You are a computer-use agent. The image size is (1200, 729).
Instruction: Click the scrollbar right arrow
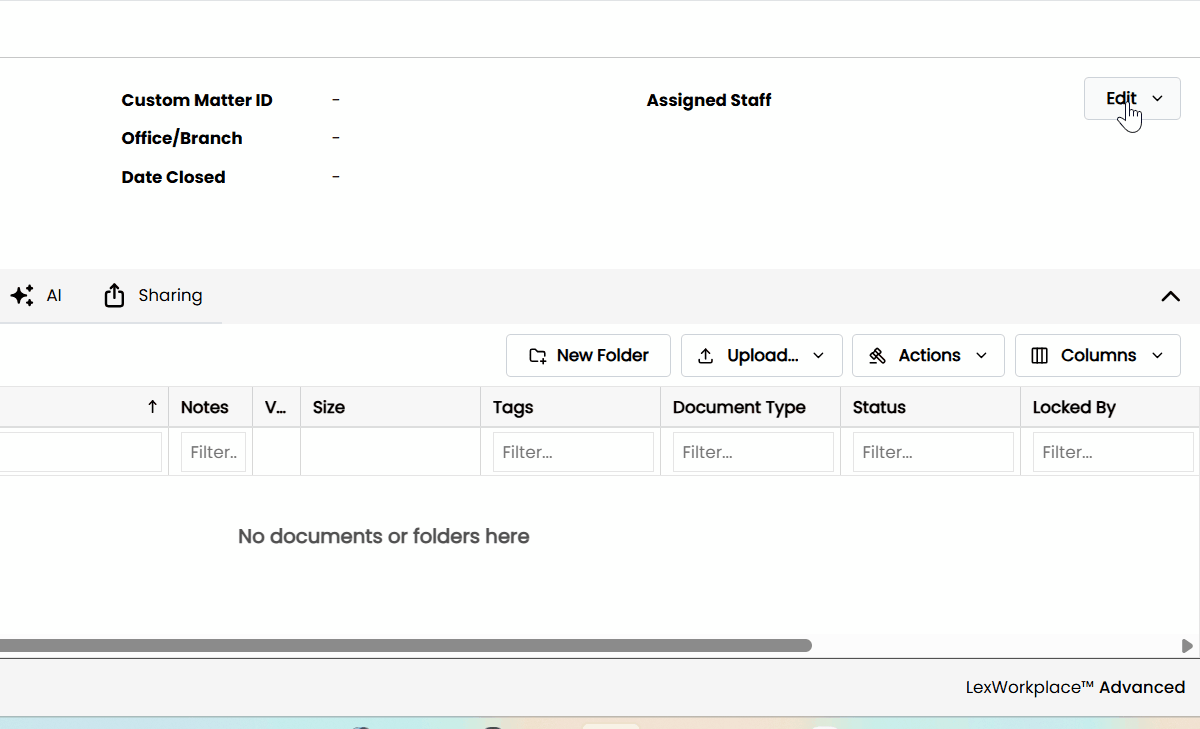[x=1187, y=646]
